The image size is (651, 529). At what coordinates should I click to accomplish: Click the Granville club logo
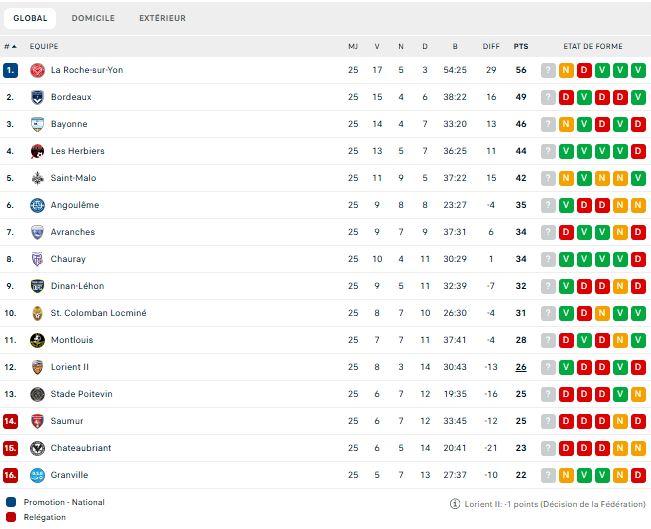tap(37, 475)
